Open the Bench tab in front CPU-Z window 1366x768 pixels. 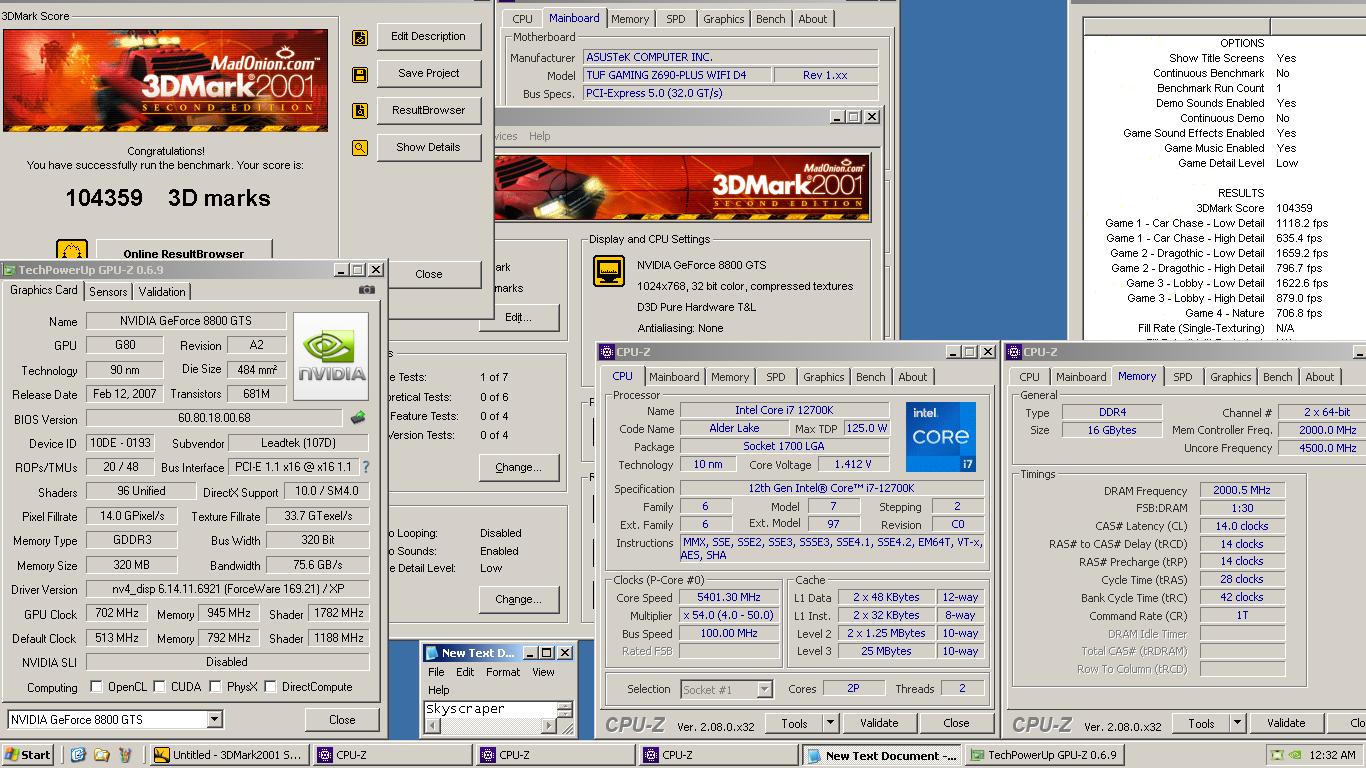coord(870,377)
